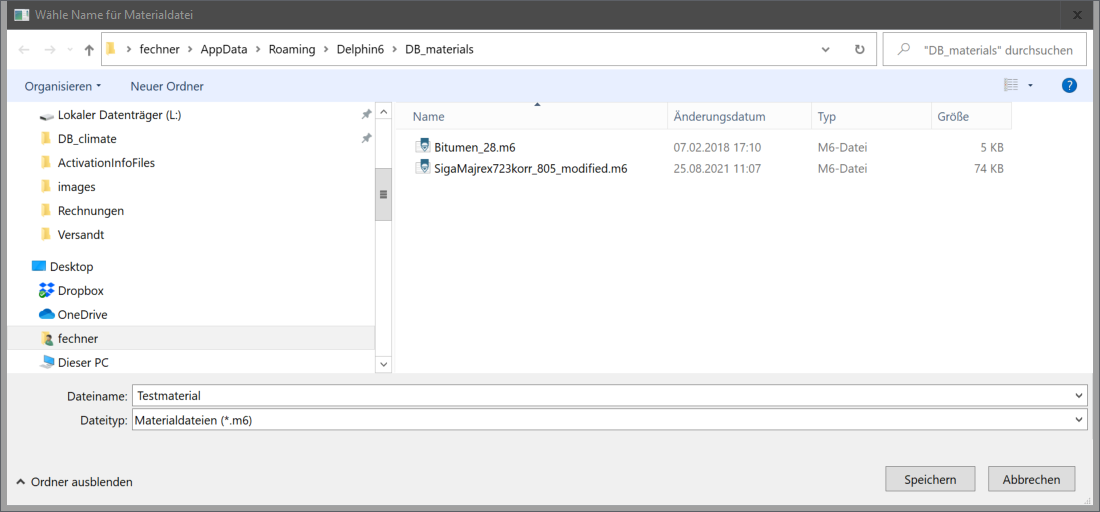Click the AppData breadcrumb segment
The height and width of the screenshot is (512, 1100).
pos(222,50)
